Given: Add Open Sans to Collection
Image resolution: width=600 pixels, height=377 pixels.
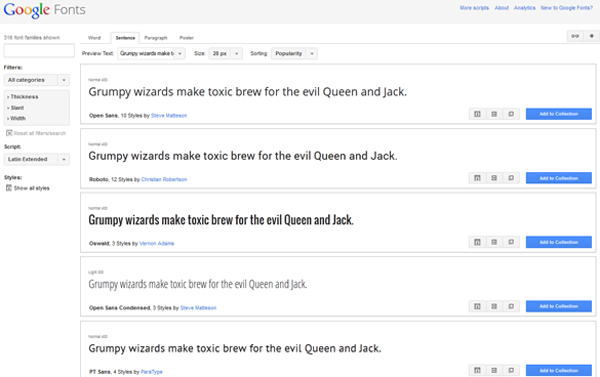Looking at the screenshot, I should coord(559,114).
